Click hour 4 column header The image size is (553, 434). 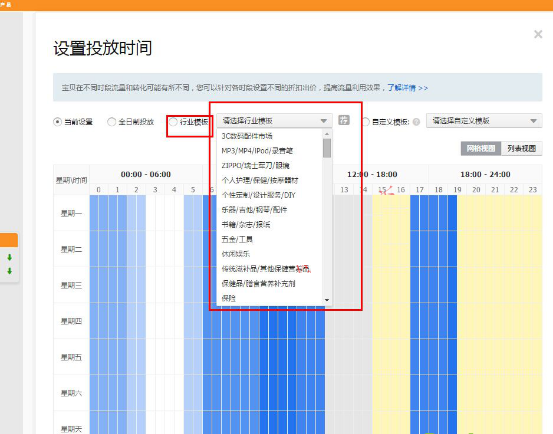click(x=174, y=190)
